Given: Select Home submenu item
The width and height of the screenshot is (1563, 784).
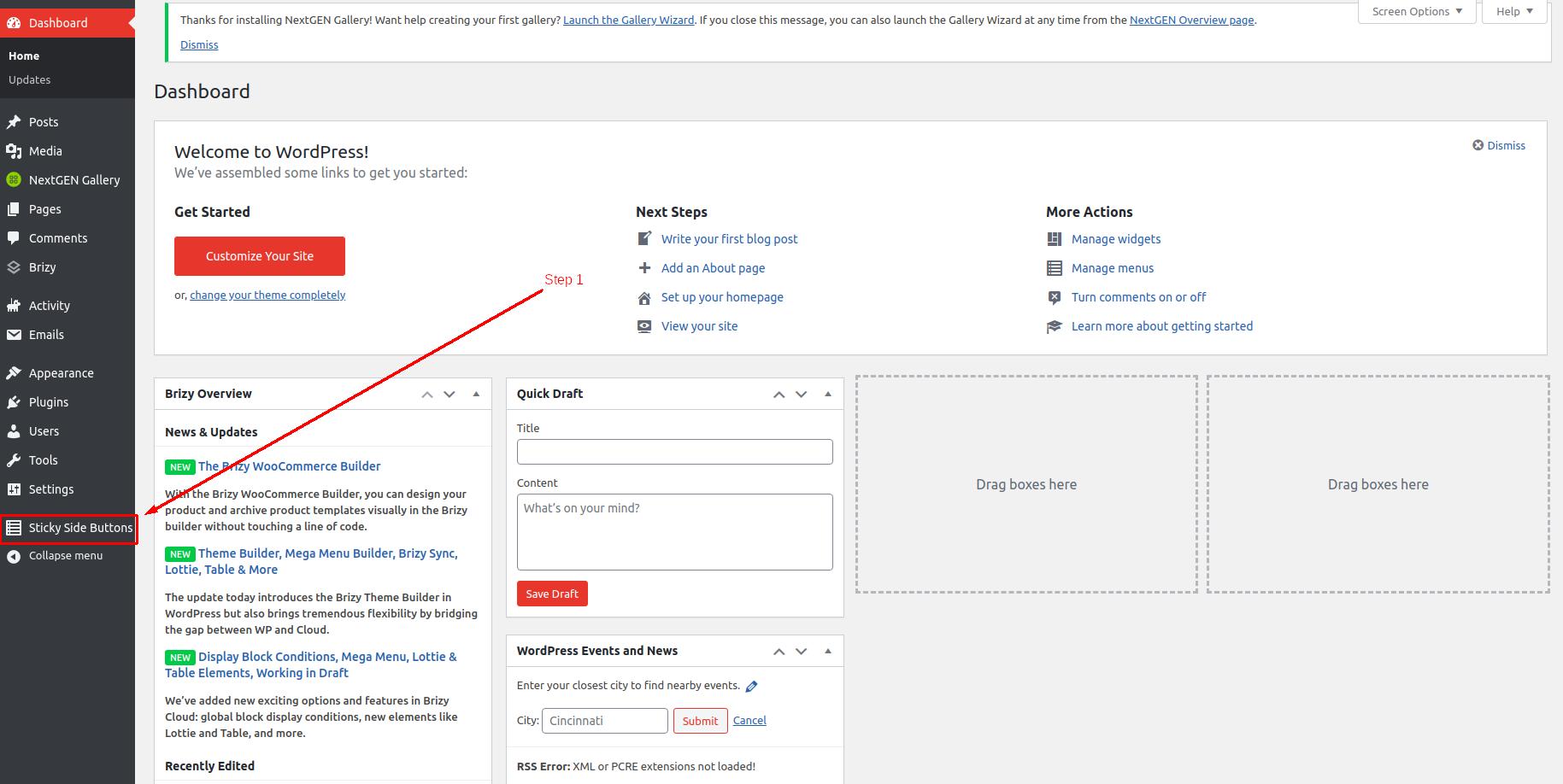Looking at the screenshot, I should click(x=24, y=56).
